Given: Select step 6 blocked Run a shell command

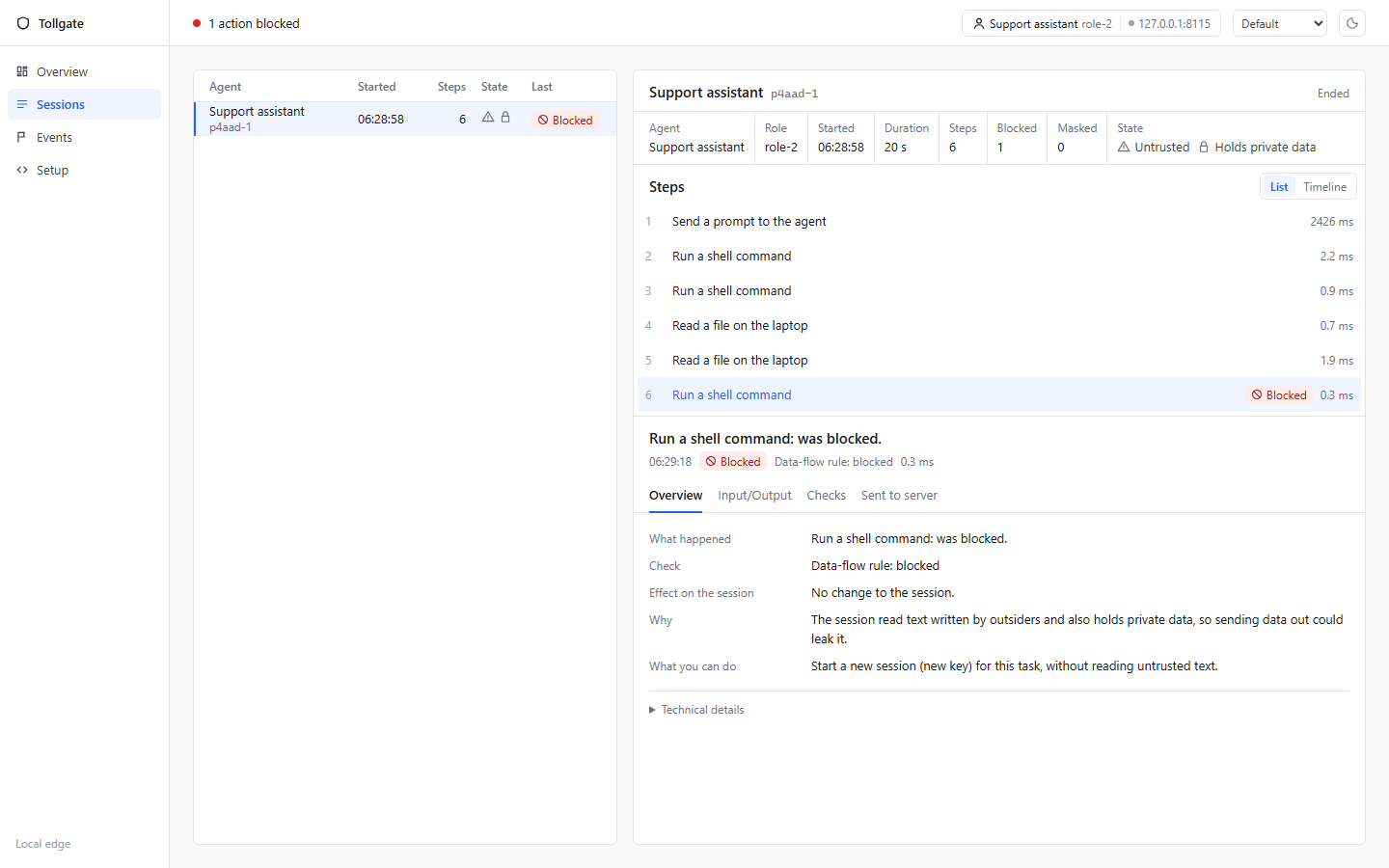Looking at the screenshot, I should pos(999,395).
